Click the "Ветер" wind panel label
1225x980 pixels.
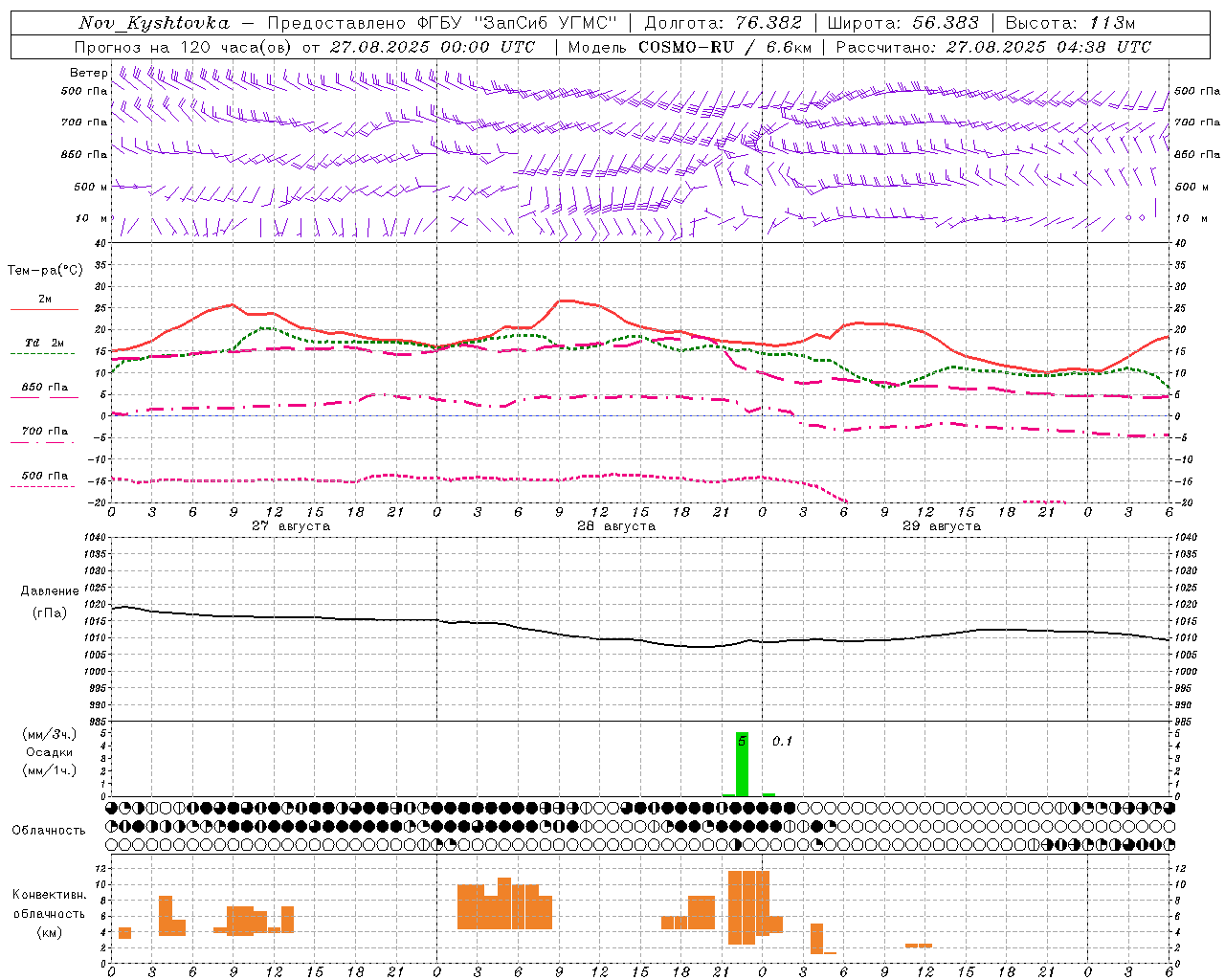point(89,73)
